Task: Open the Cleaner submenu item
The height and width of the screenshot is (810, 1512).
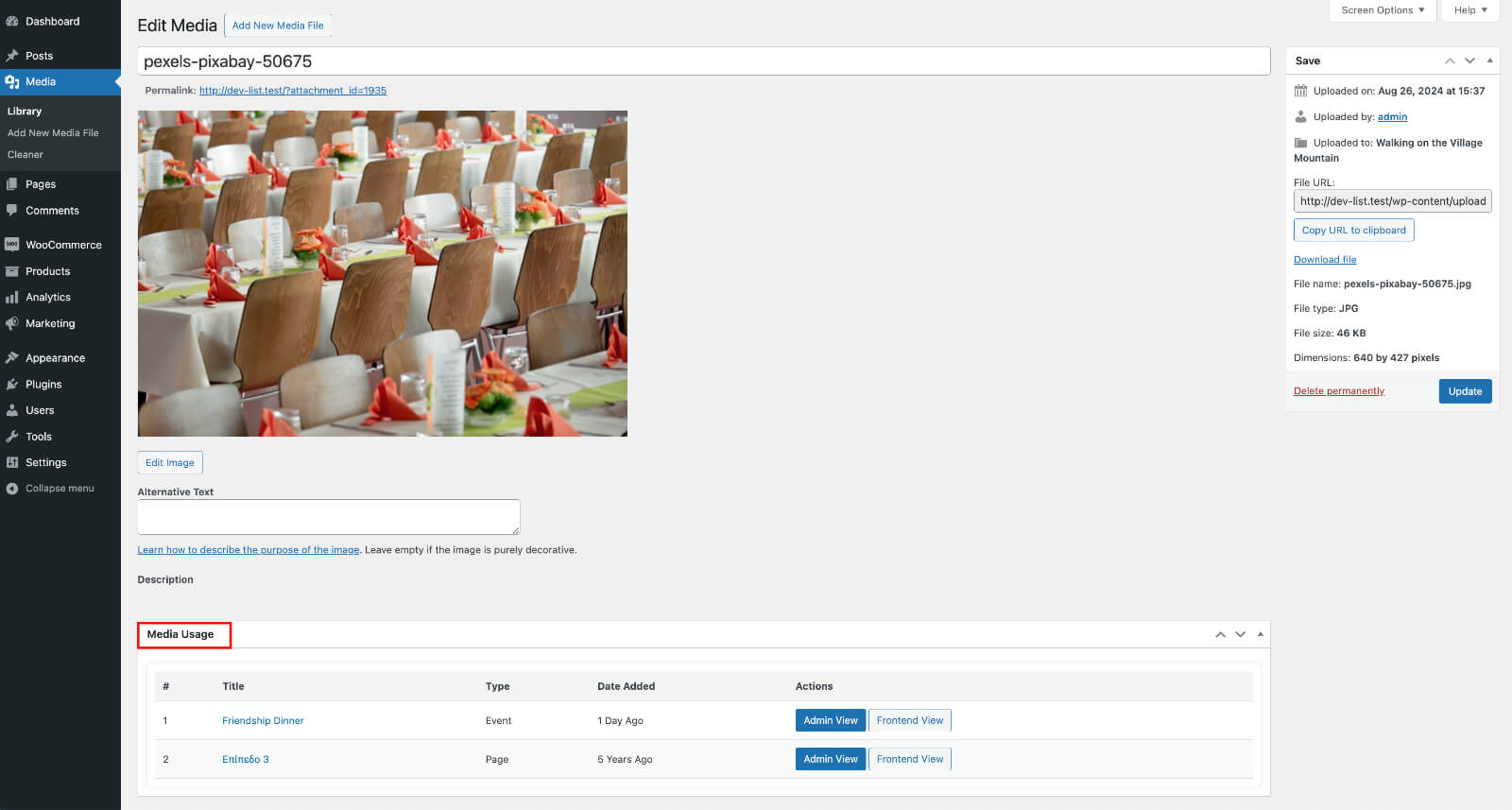Action: [x=26, y=155]
